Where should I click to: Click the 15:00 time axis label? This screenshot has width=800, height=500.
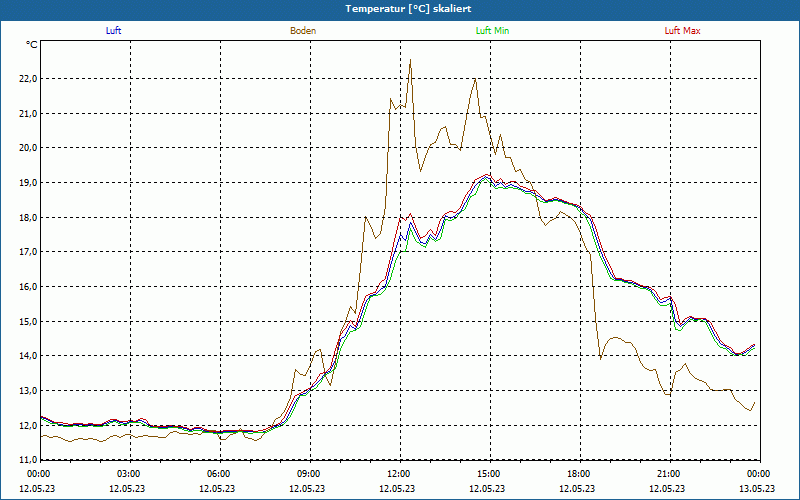tap(488, 474)
